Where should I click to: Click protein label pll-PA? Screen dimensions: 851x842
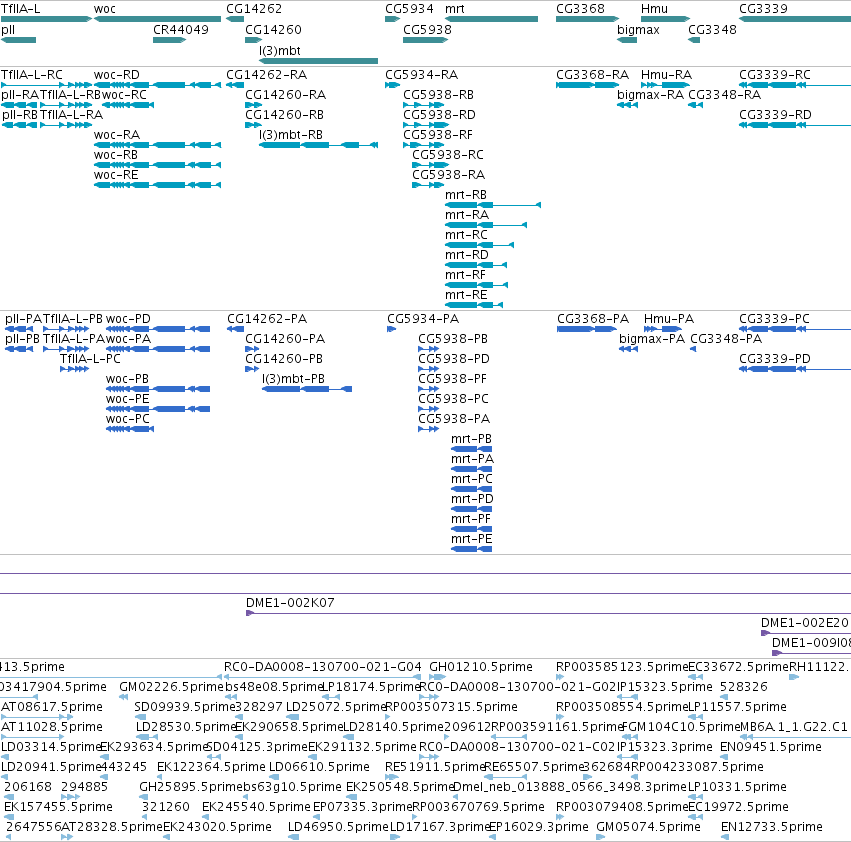23,319
